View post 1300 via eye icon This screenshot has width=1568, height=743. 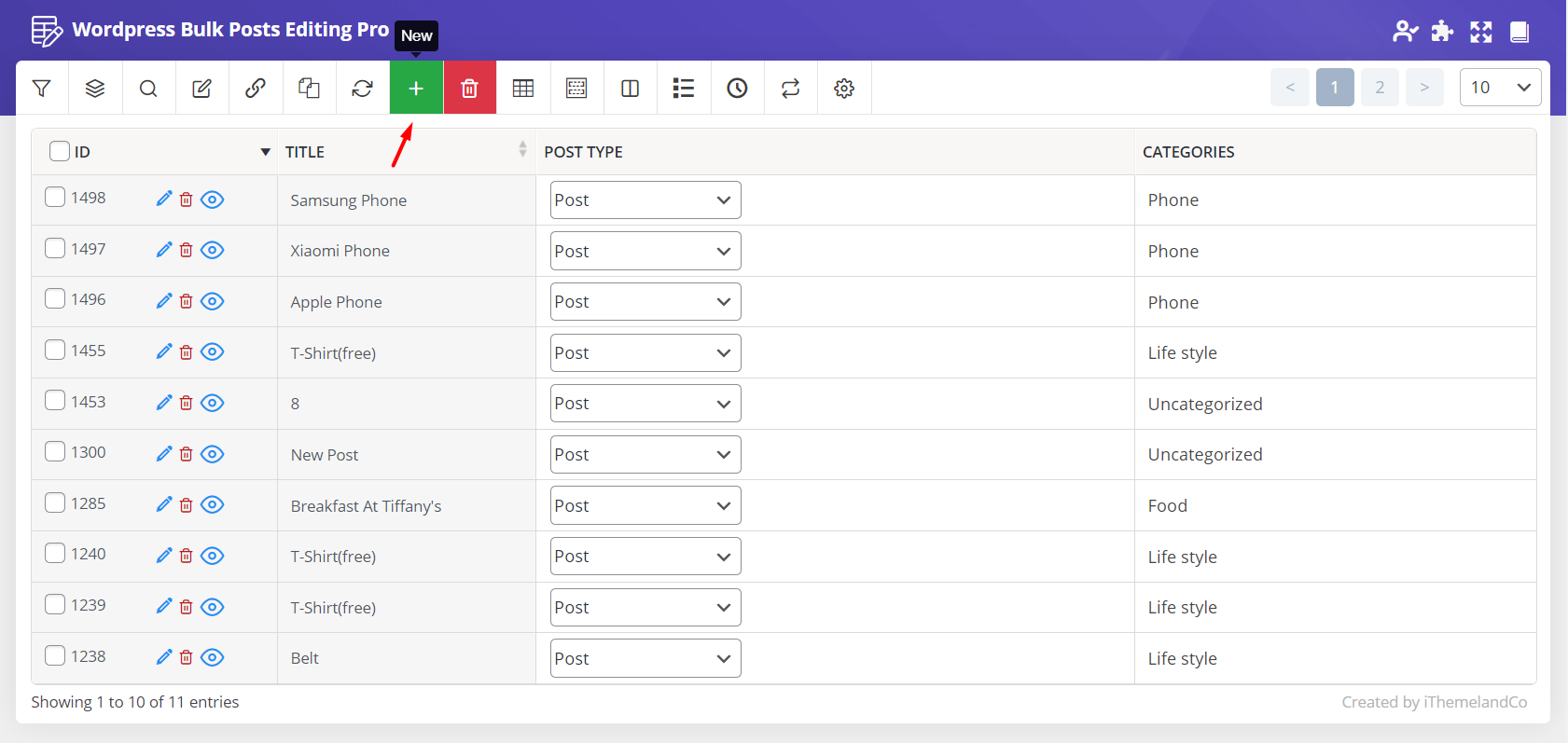[x=213, y=454]
